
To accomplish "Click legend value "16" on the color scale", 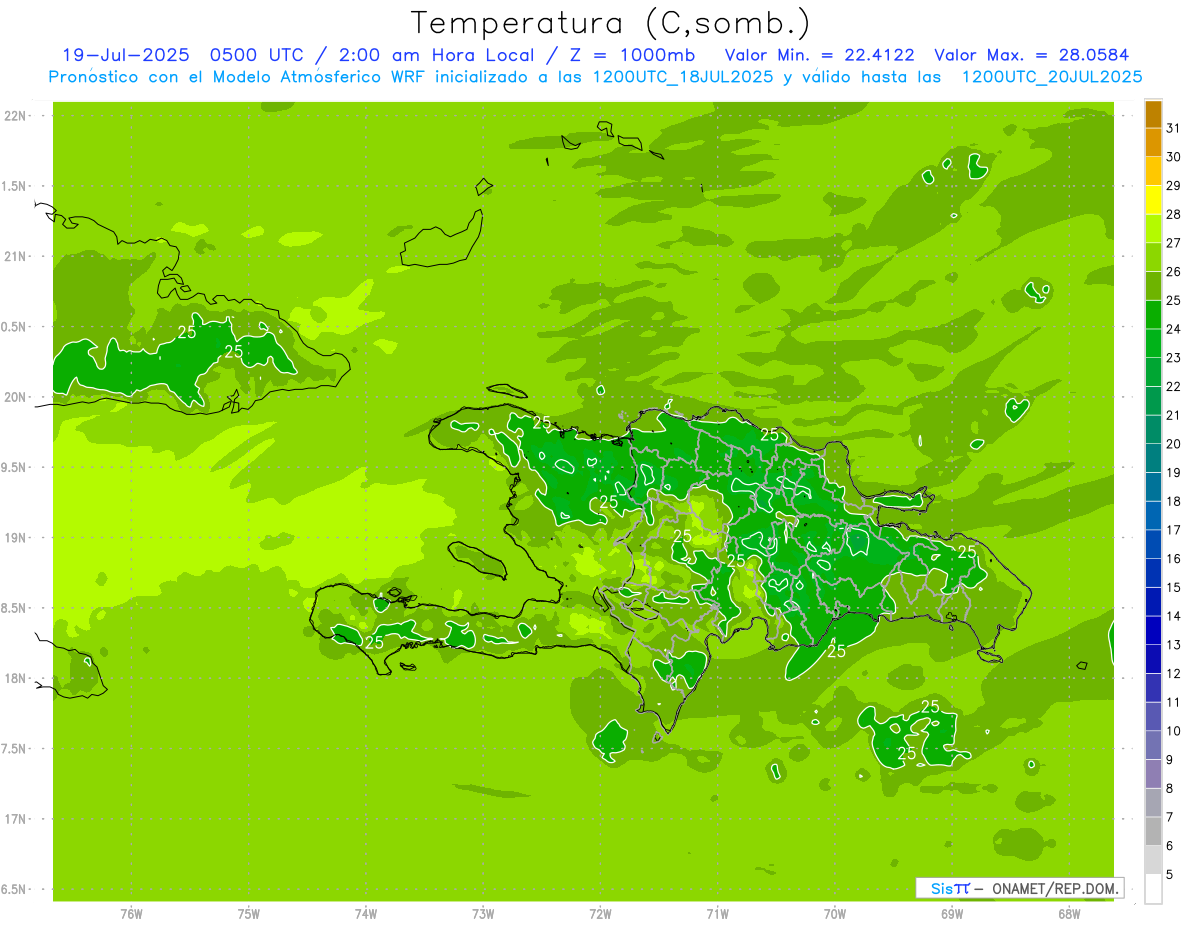I will tap(1173, 559).
